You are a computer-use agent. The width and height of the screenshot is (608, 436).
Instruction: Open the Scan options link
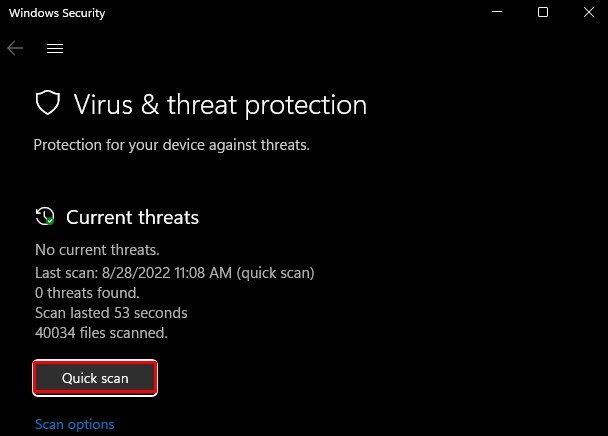75,424
